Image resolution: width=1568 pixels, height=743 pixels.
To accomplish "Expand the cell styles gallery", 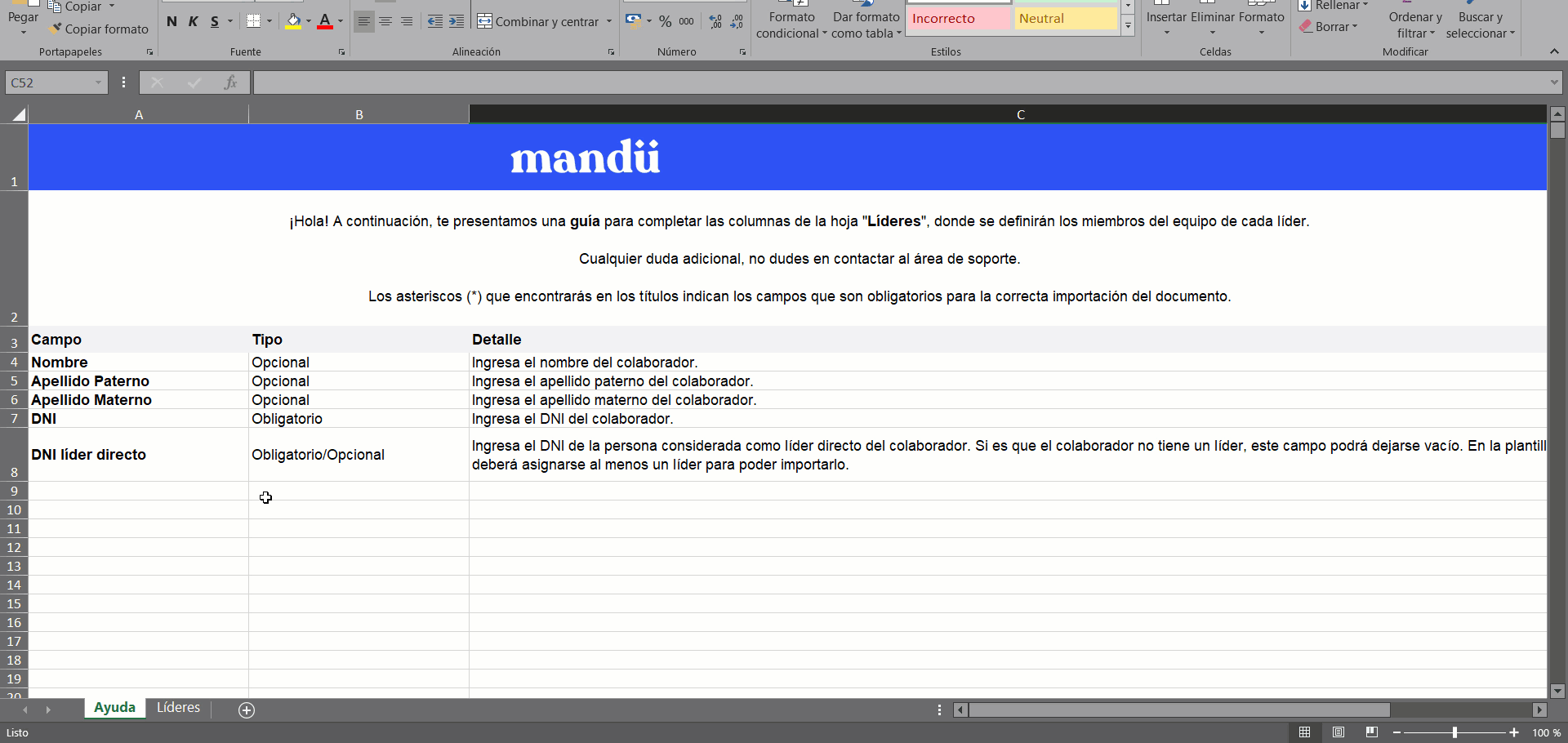I will (x=1128, y=26).
